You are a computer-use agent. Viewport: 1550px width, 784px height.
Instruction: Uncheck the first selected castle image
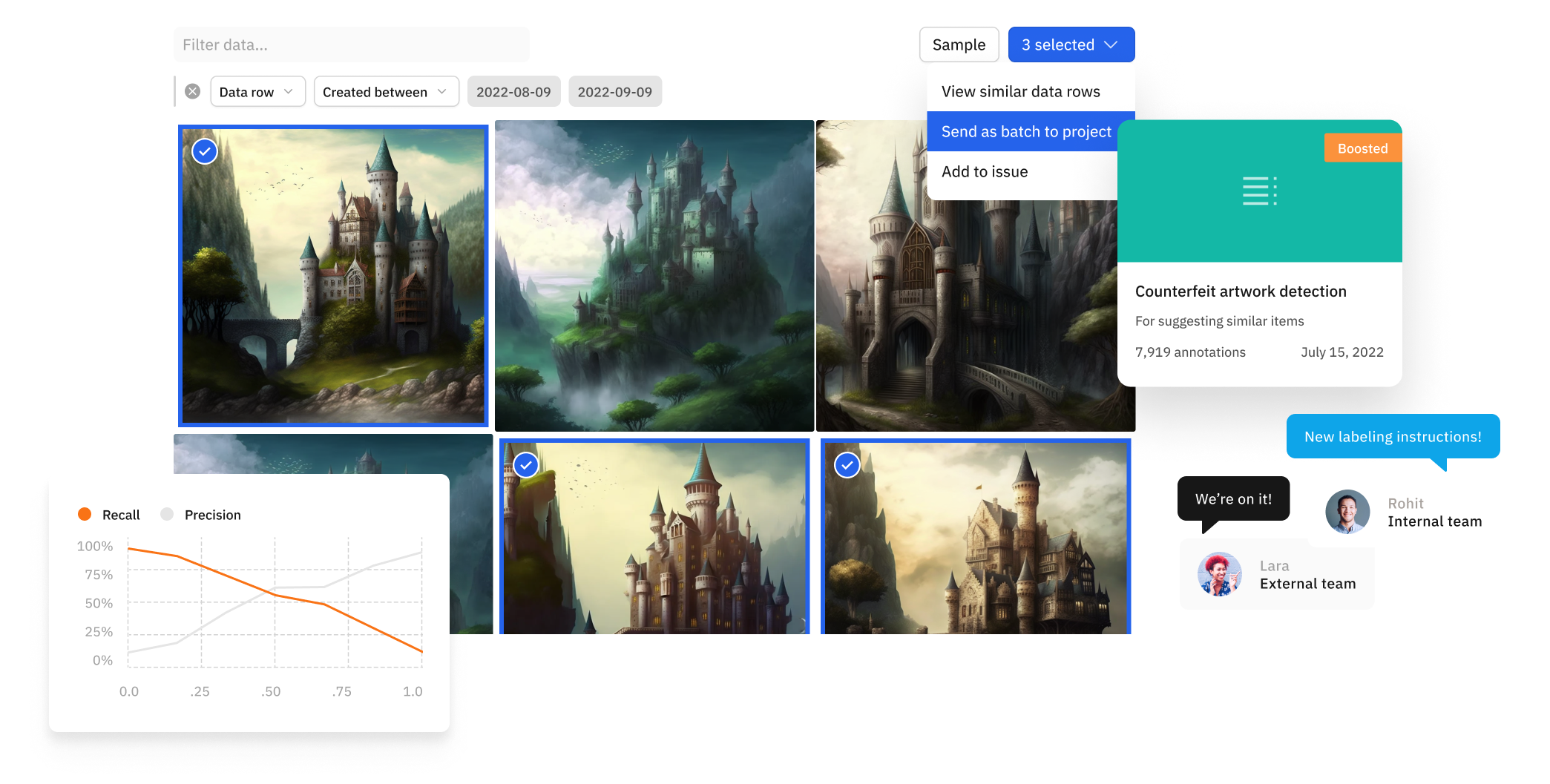pos(205,151)
